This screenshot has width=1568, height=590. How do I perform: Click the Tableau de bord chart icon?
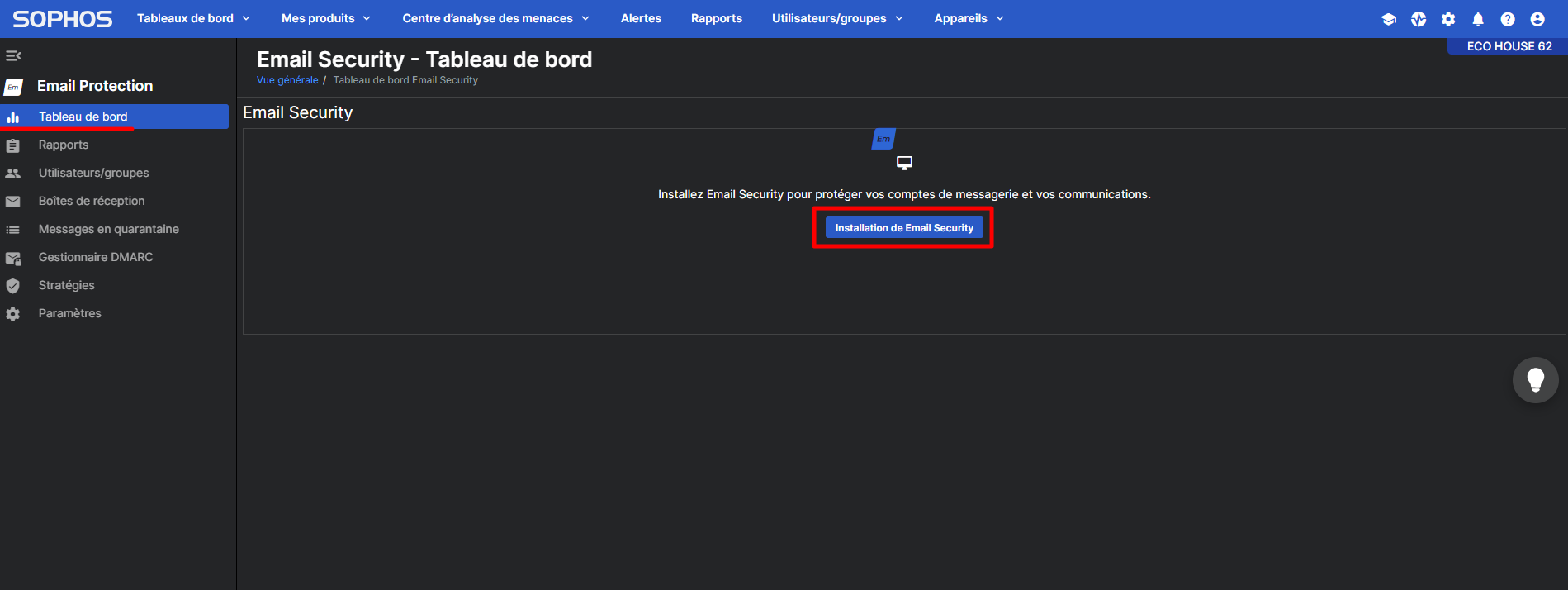13,117
